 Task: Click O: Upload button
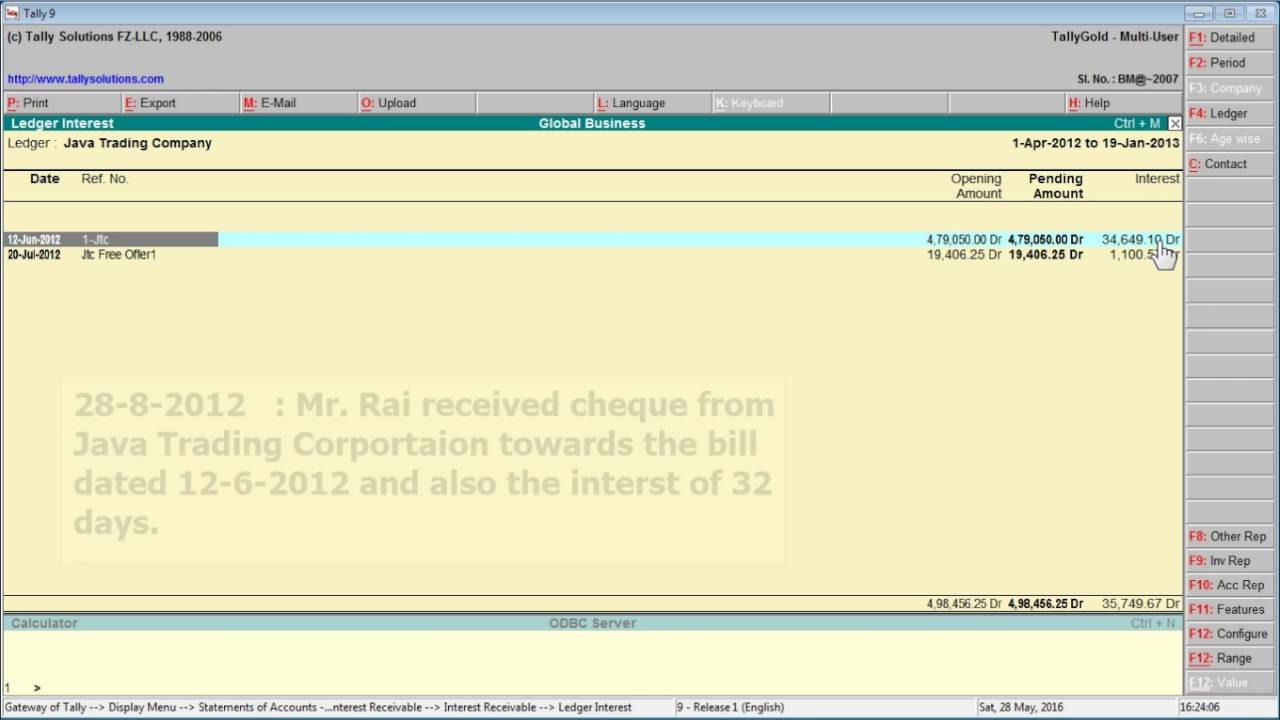(415, 103)
